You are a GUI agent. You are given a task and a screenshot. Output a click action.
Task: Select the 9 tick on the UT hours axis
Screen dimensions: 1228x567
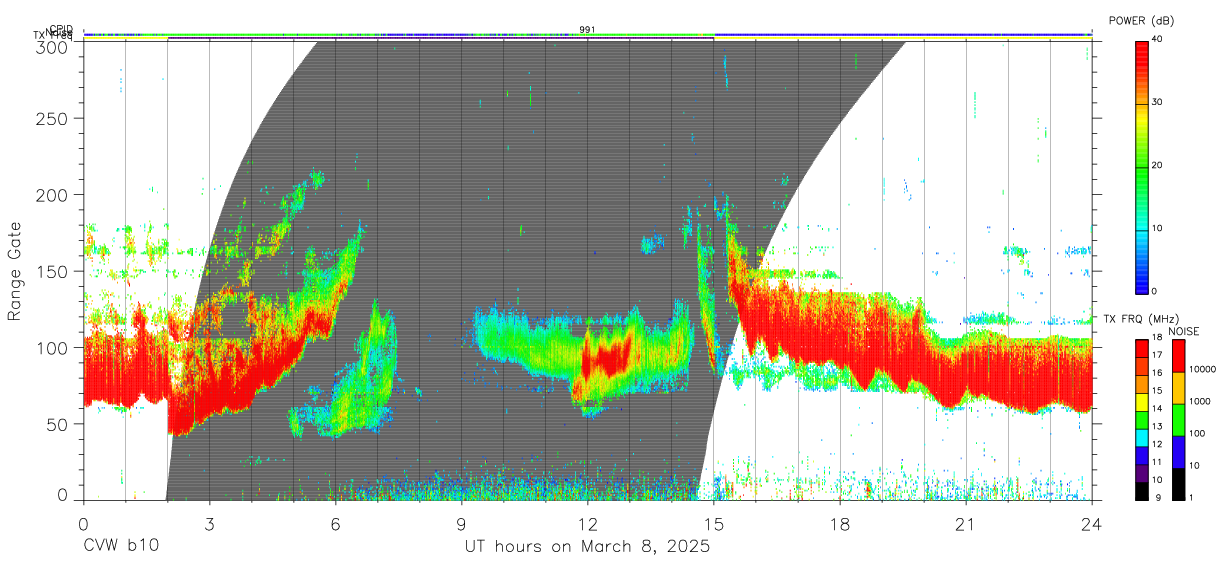[x=461, y=523]
